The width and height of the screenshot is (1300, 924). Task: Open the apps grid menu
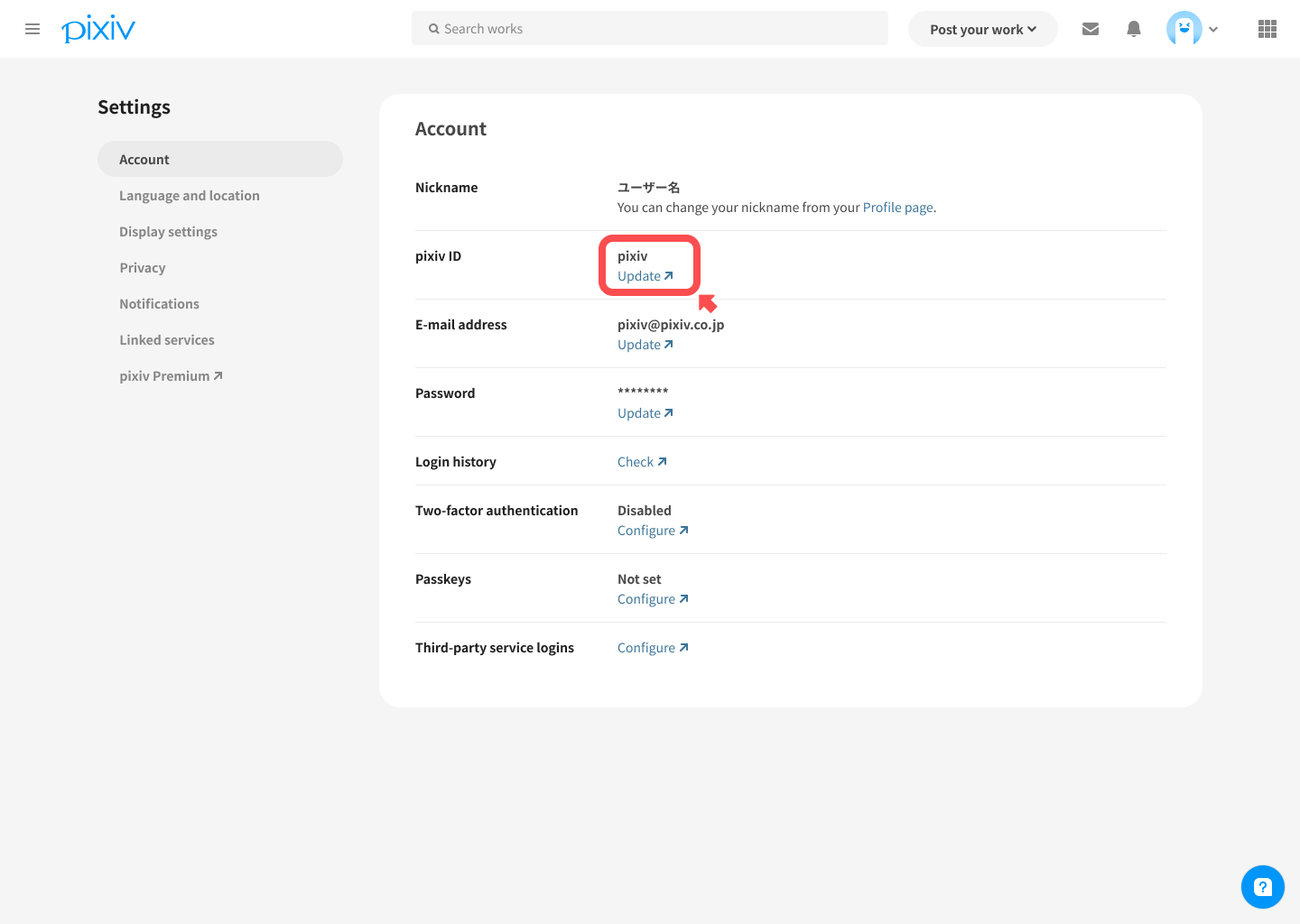(x=1267, y=28)
